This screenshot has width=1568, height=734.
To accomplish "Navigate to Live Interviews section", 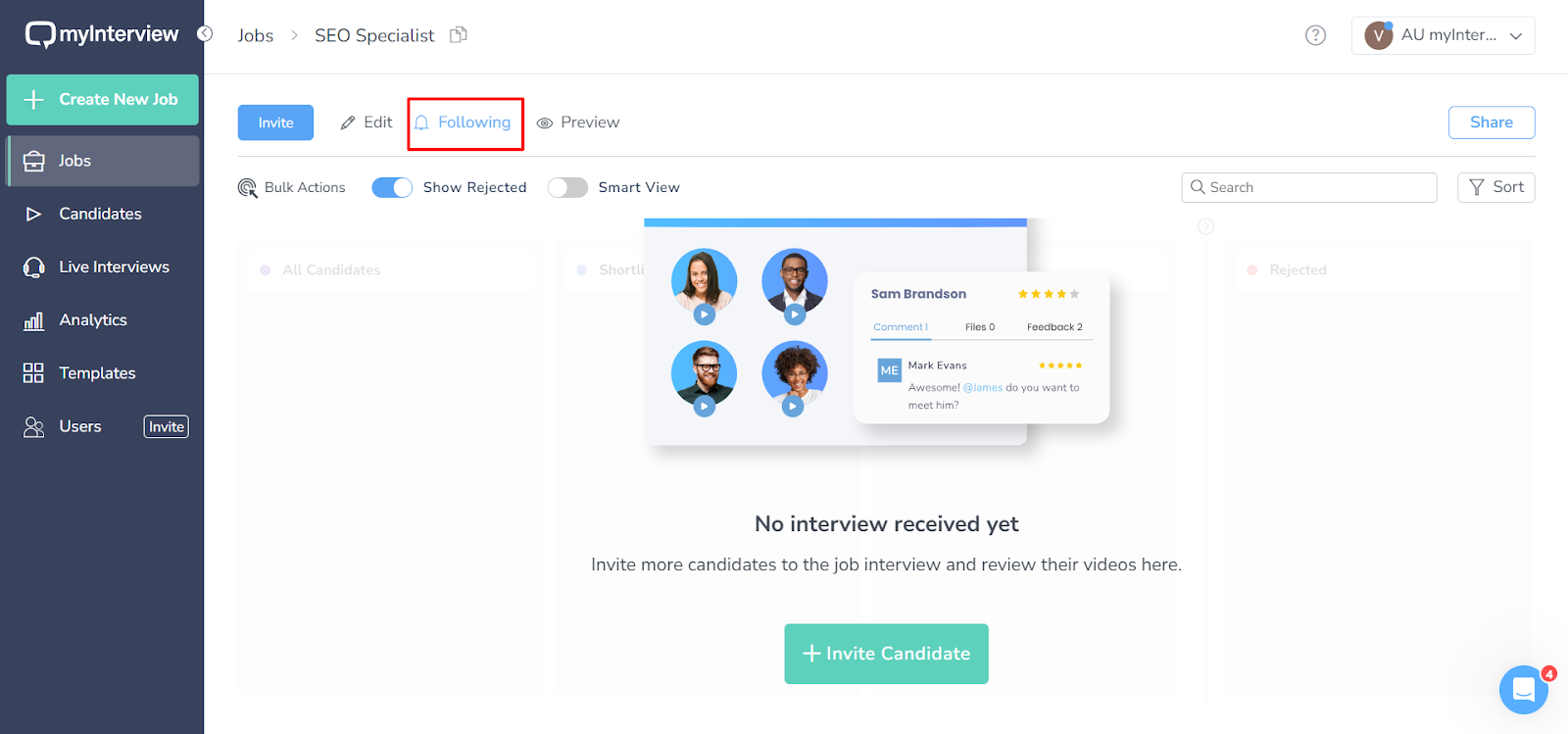I will point(114,267).
